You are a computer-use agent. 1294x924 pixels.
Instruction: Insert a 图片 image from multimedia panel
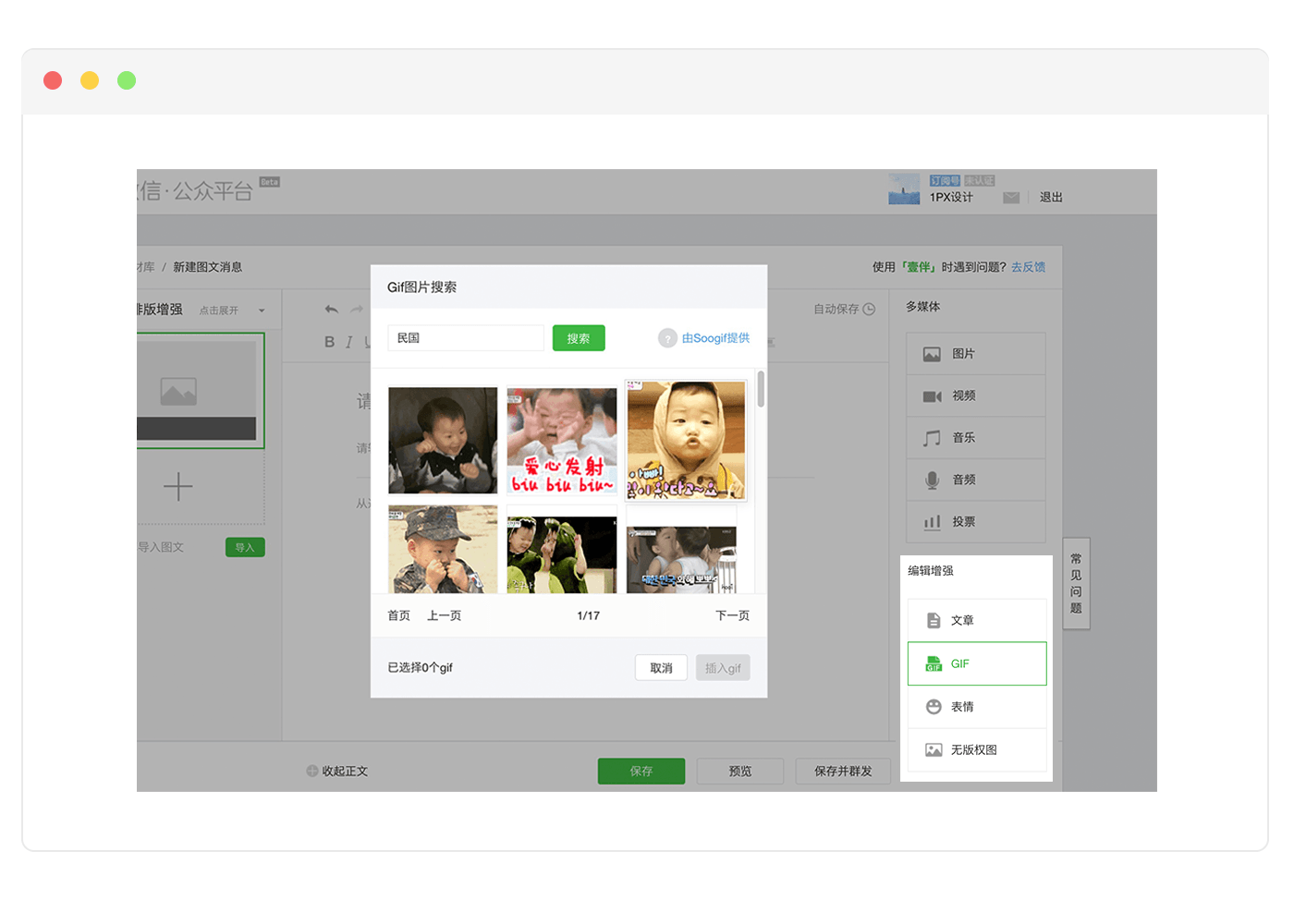pos(975,354)
